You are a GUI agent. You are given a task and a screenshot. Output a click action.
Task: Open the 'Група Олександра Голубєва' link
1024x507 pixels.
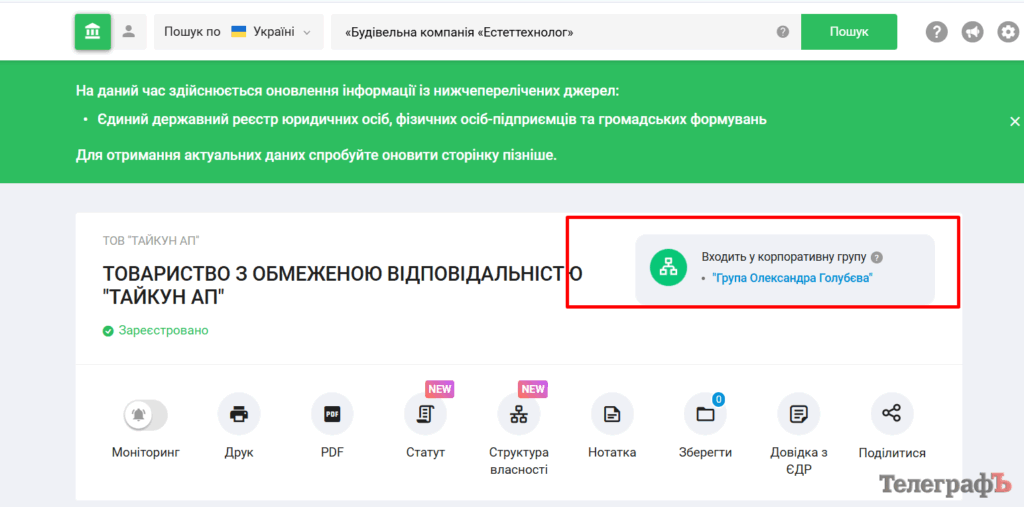pos(792,278)
